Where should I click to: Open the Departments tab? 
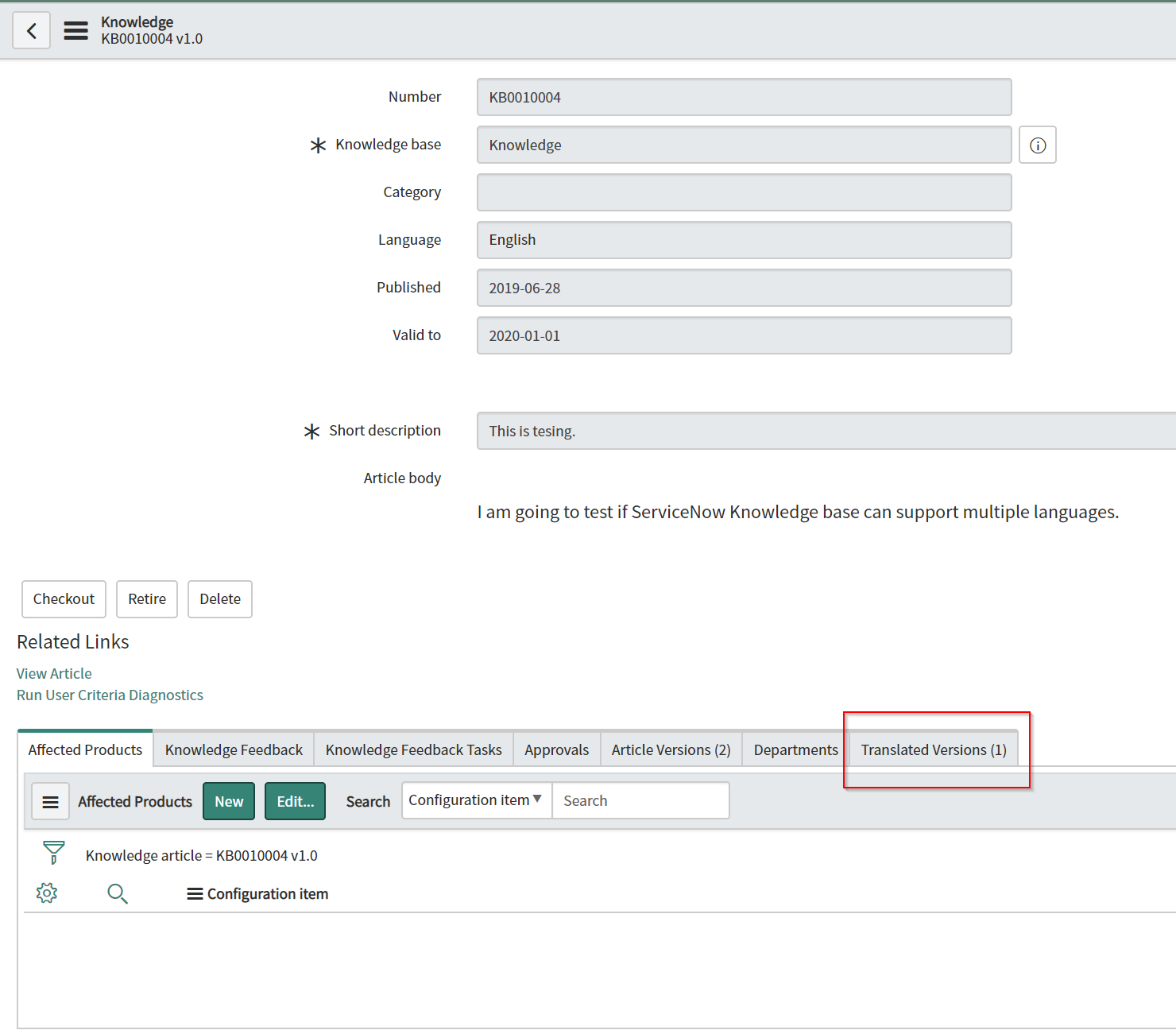(796, 749)
